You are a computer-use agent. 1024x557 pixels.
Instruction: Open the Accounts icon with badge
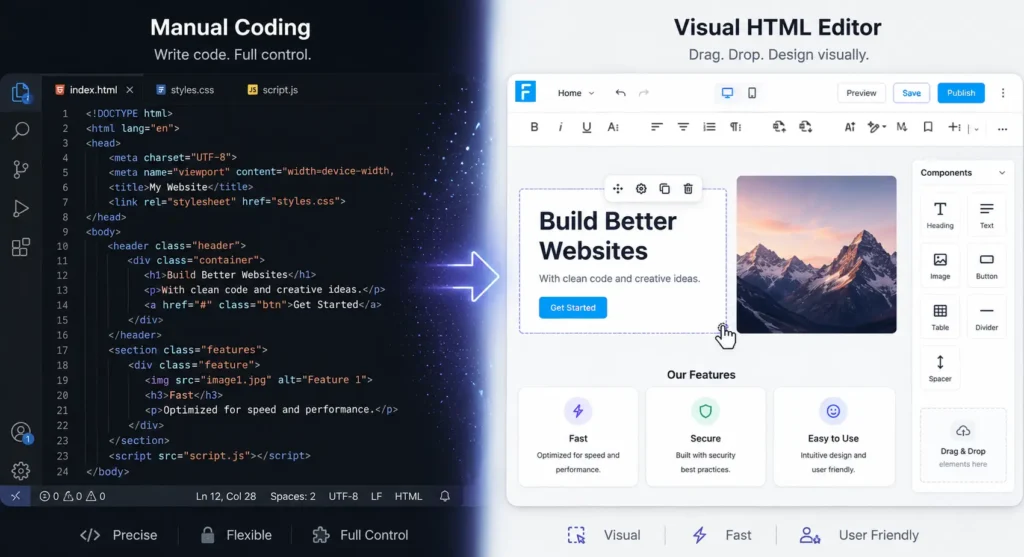click(x=21, y=432)
